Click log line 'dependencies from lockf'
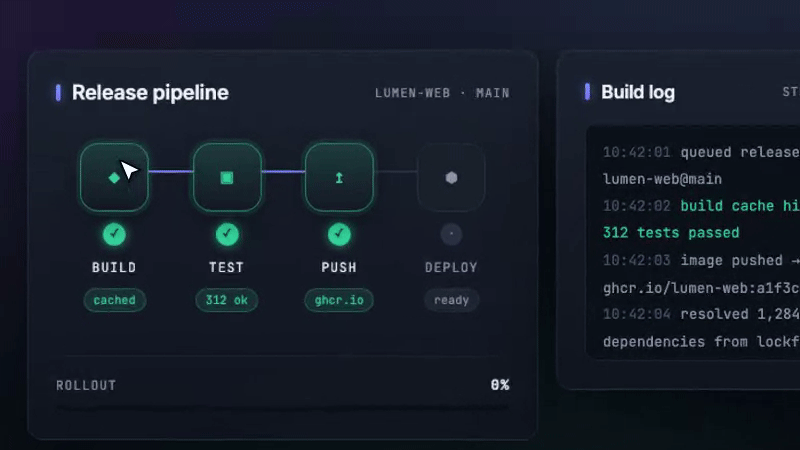This screenshot has width=800, height=450. [x=702, y=341]
